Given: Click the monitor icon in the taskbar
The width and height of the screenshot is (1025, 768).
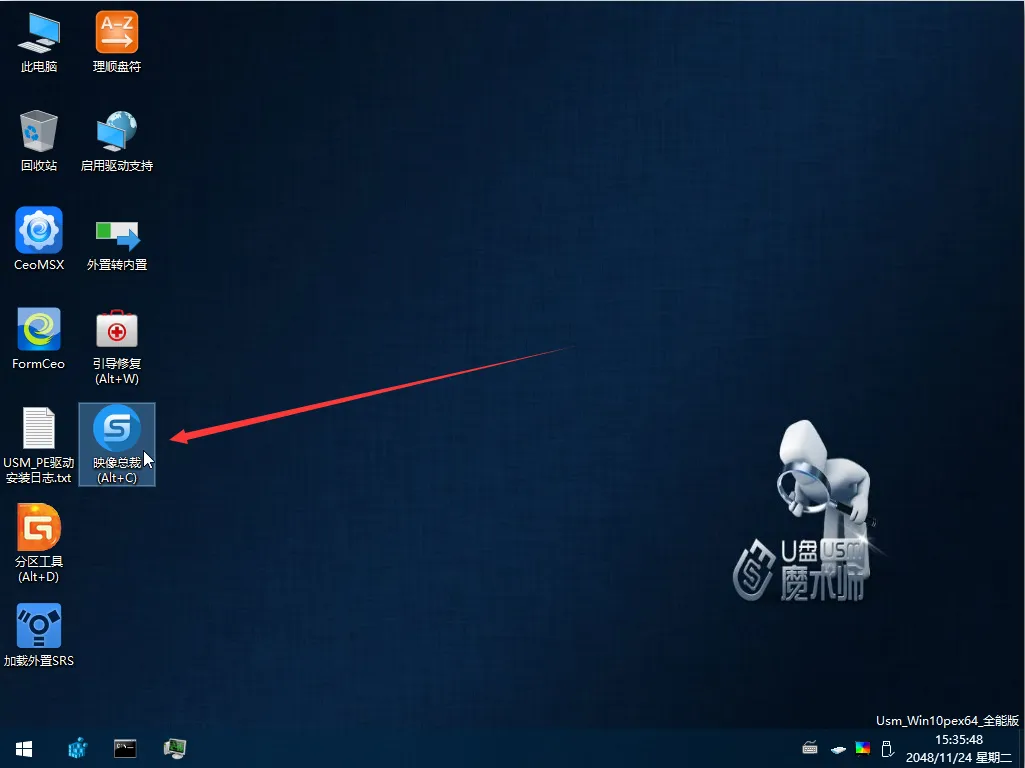Looking at the screenshot, I should click(x=175, y=748).
